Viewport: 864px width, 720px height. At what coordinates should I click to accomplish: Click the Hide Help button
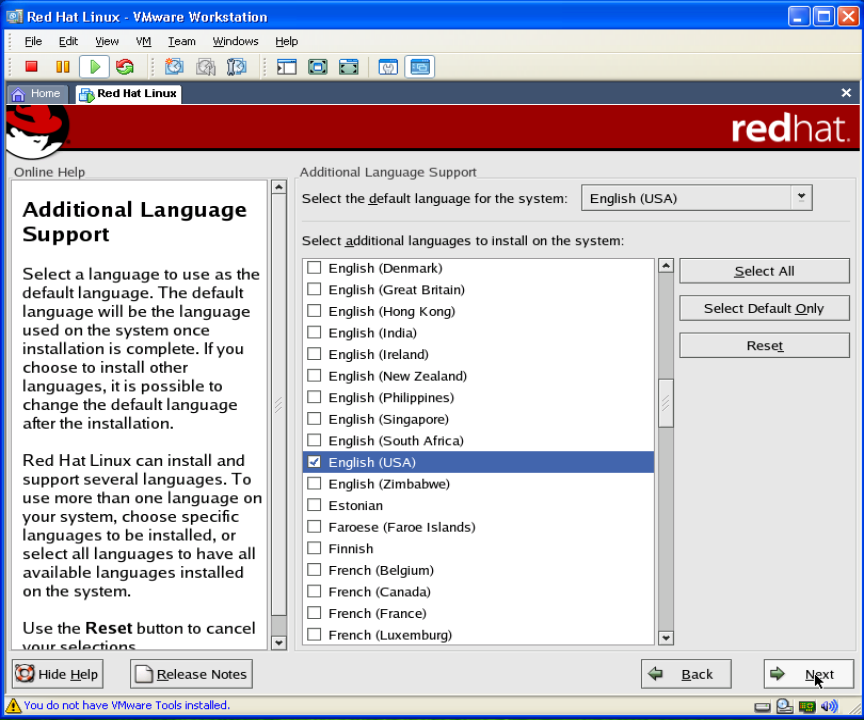[x=58, y=674]
